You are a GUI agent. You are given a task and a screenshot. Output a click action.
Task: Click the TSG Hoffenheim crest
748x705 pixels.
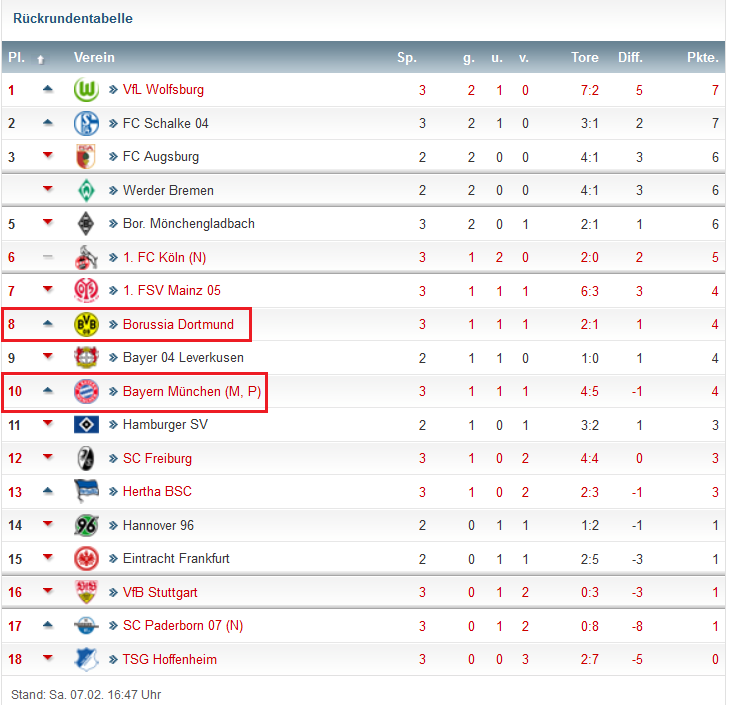86,659
